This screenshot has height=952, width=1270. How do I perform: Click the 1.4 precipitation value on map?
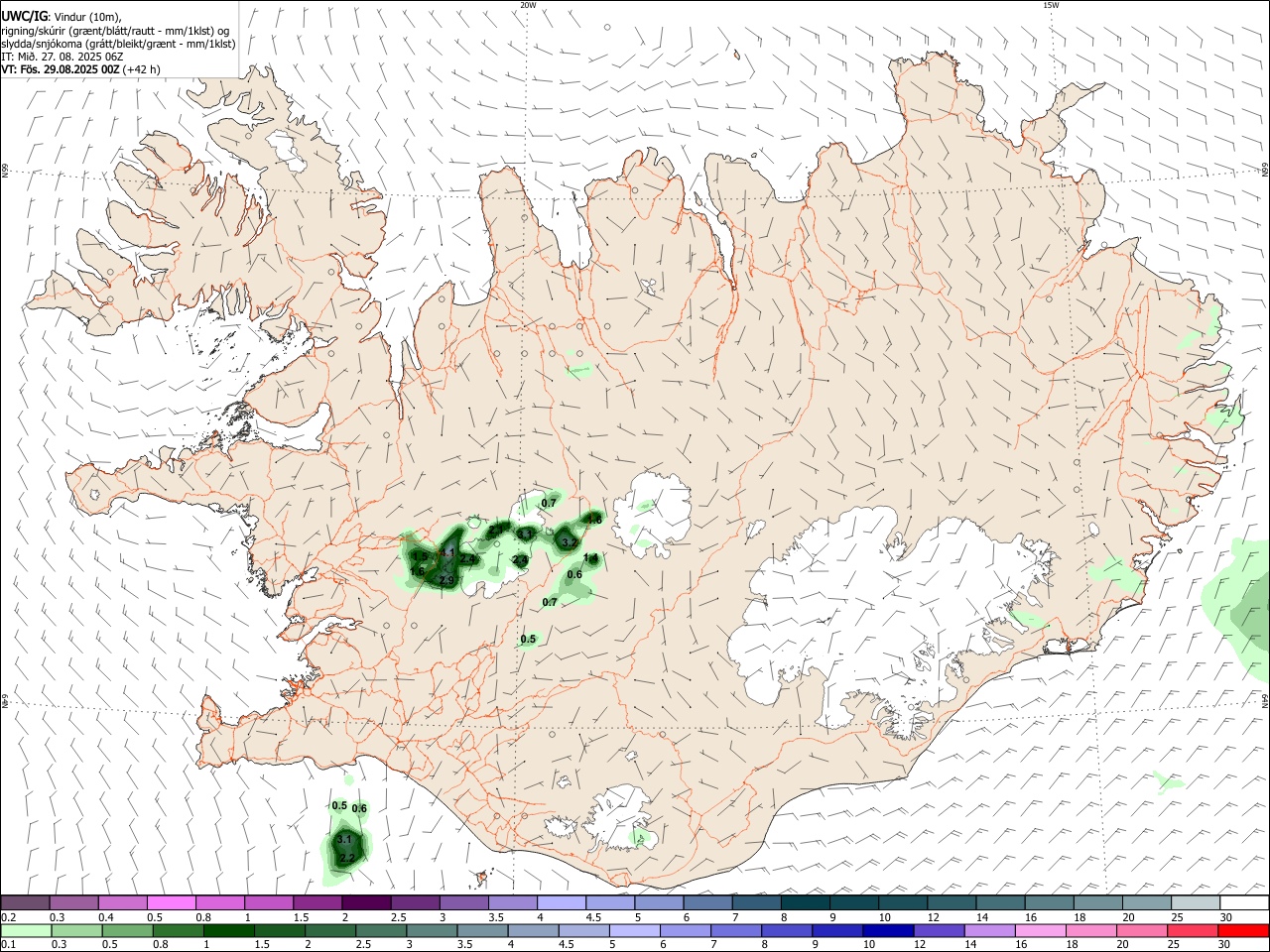(x=591, y=558)
